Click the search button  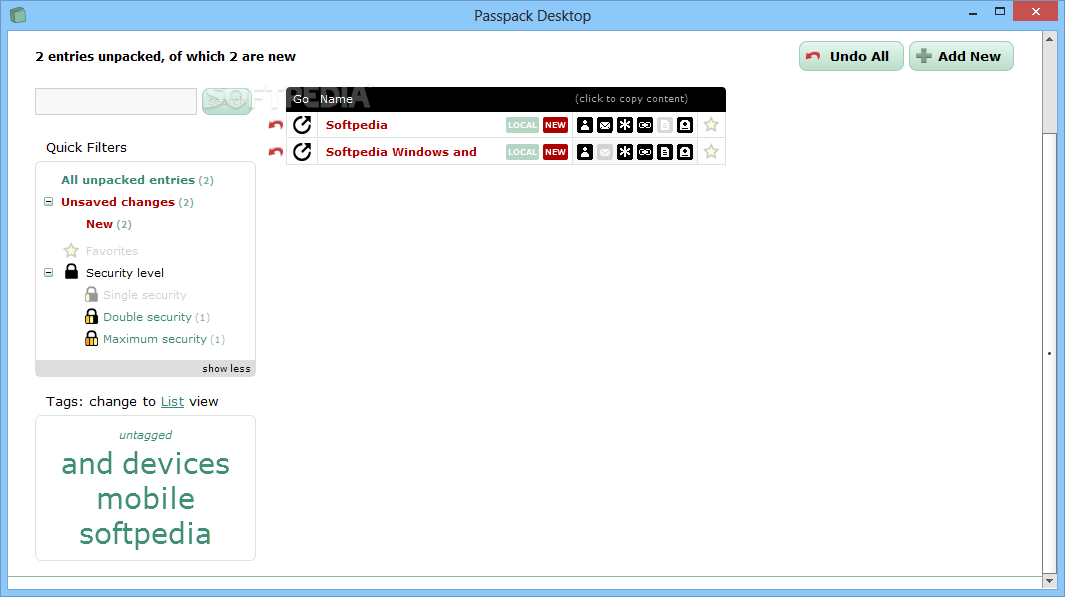point(227,101)
